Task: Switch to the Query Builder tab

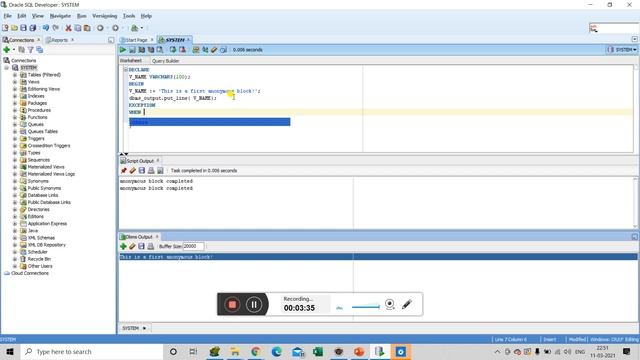Action: [165, 61]
